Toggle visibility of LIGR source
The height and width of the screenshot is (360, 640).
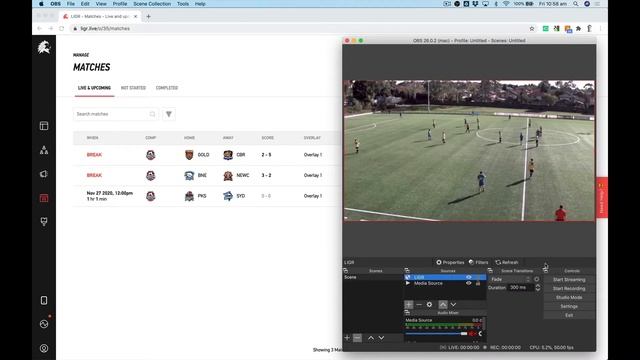(x=469, y=277)
